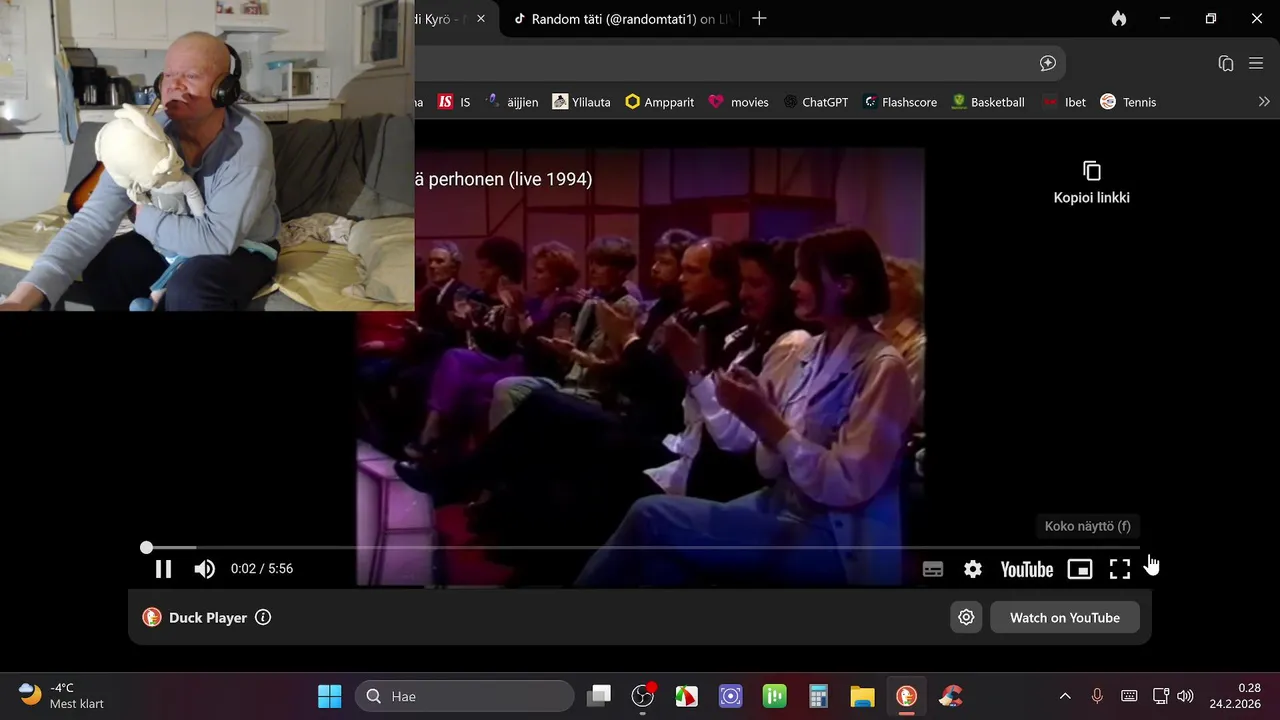
Task: Open the ChatGPT bookmark
Action: point(815,102)
